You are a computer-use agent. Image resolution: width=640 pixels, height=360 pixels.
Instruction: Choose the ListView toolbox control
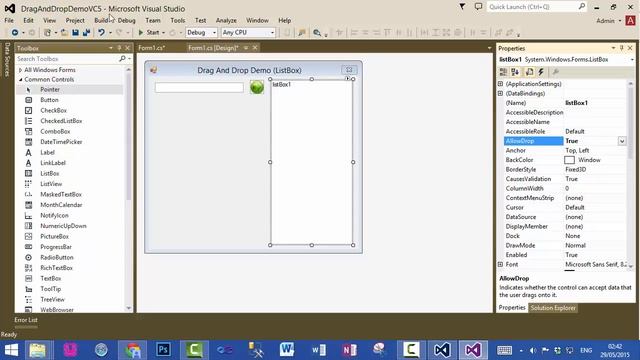(51, 184)
